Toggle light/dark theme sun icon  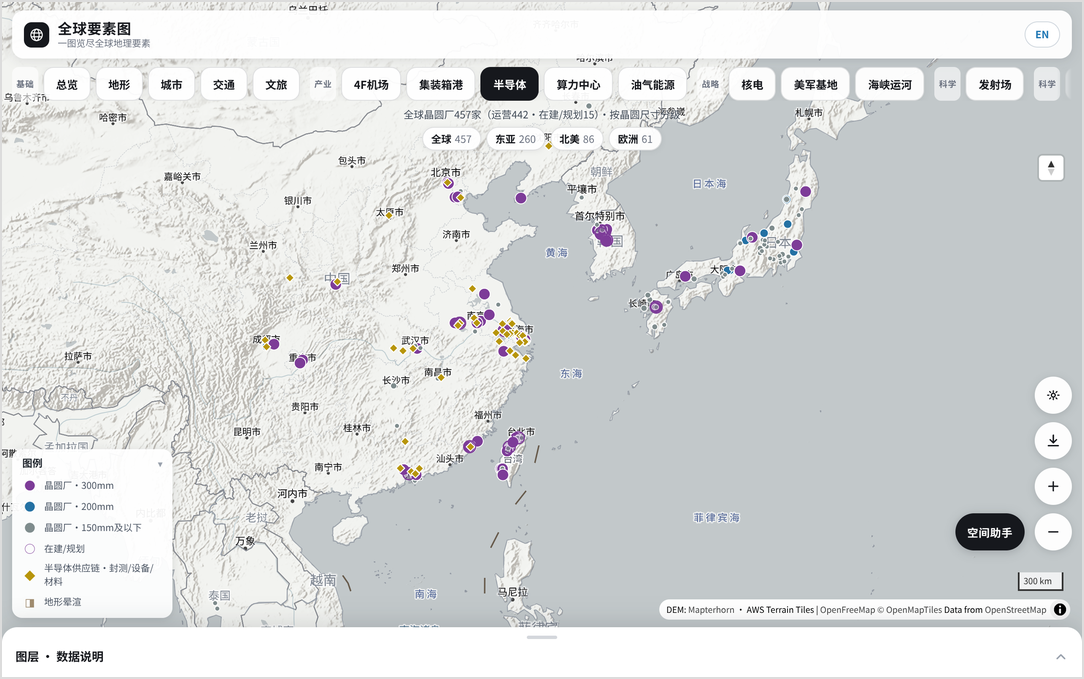(1053, 396)
